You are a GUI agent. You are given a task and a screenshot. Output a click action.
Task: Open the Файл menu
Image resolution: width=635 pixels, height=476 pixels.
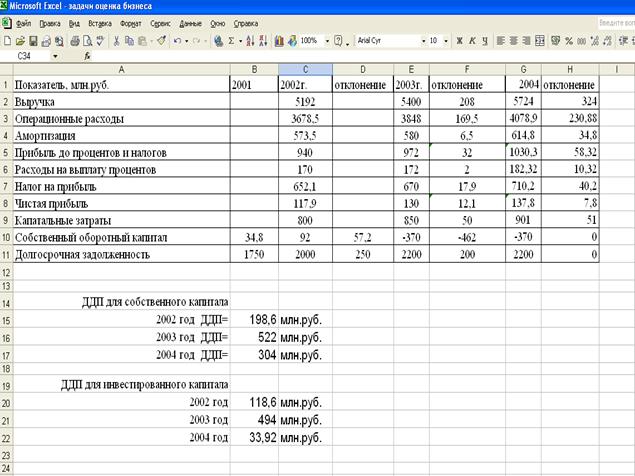23,21
